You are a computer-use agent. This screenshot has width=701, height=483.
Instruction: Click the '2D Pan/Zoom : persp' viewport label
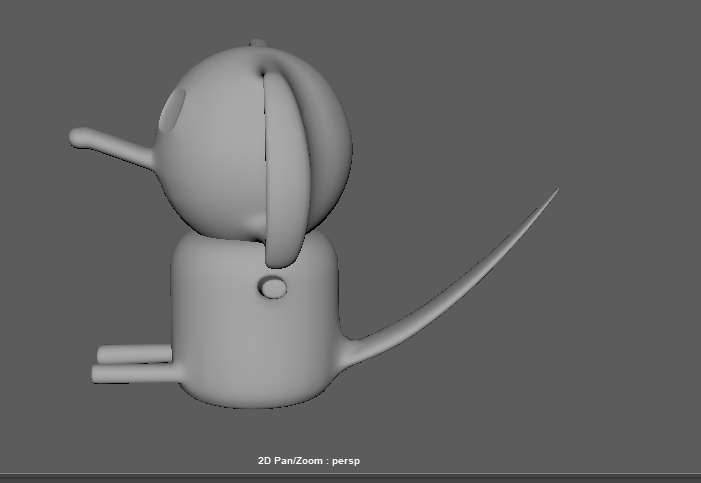pos(308,461)
